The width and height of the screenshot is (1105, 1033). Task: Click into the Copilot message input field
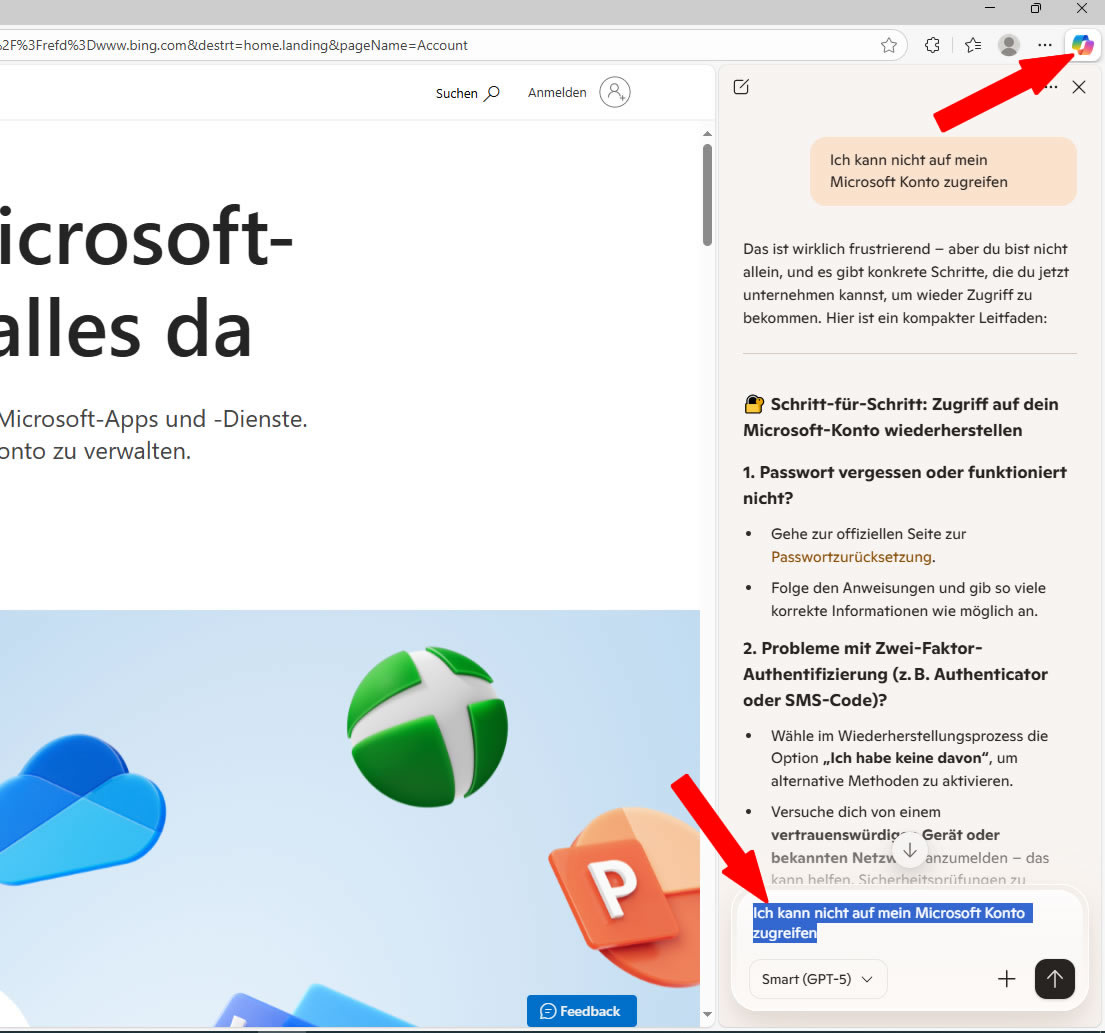(x=909, y=922)
